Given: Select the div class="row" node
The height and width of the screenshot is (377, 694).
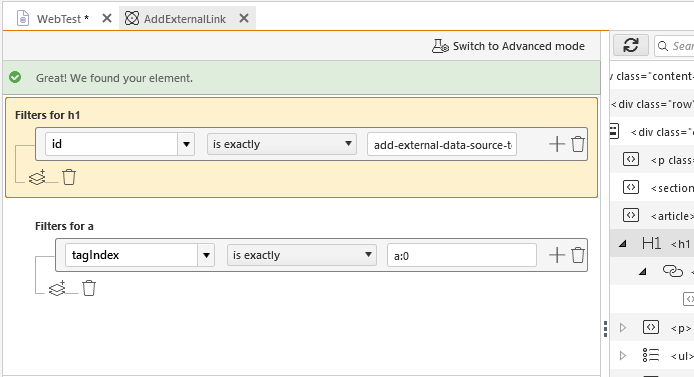Looking at the screenshot, I should pos(652,104).
